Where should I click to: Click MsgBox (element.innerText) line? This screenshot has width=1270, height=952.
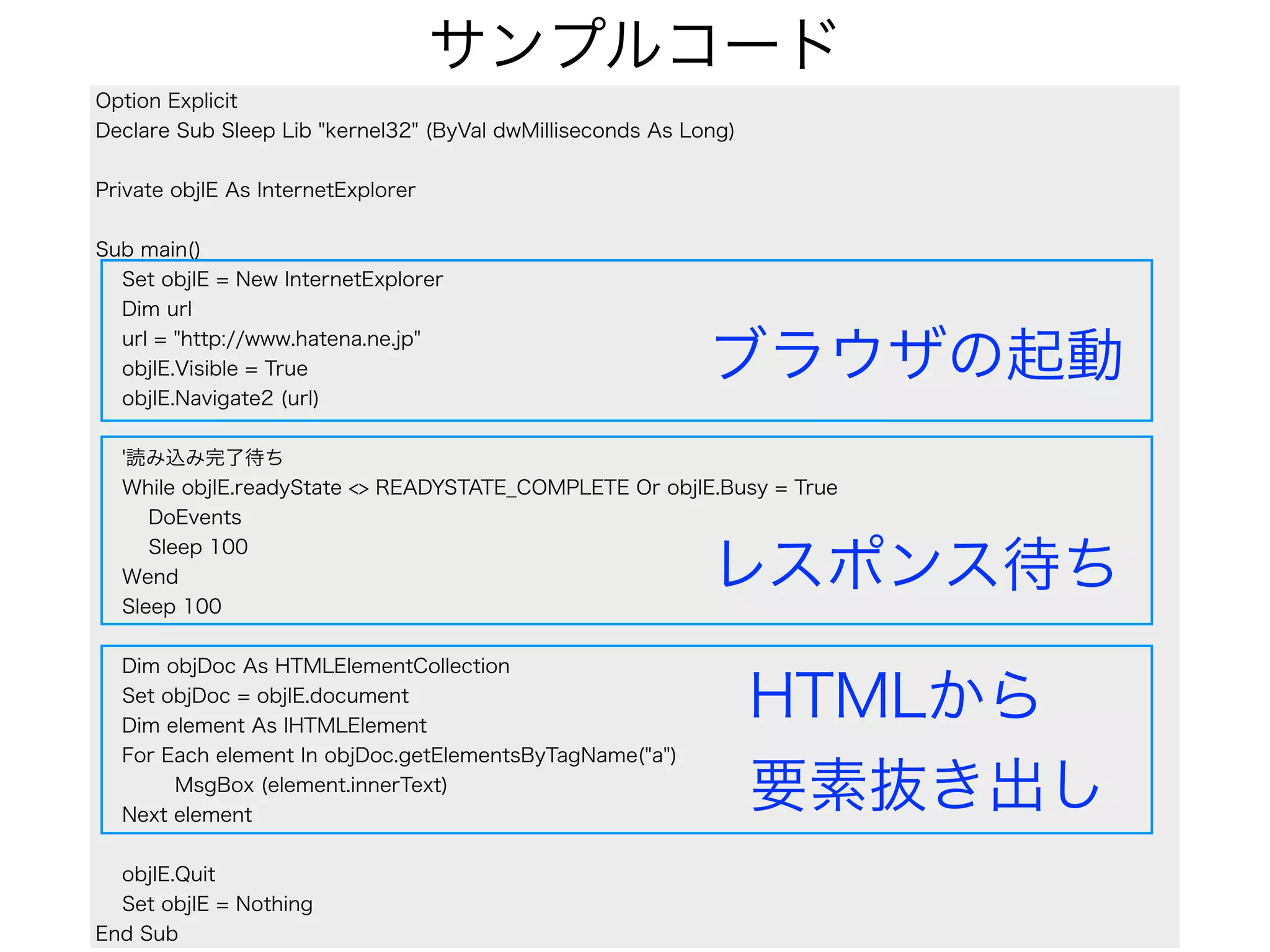(311, 785)
